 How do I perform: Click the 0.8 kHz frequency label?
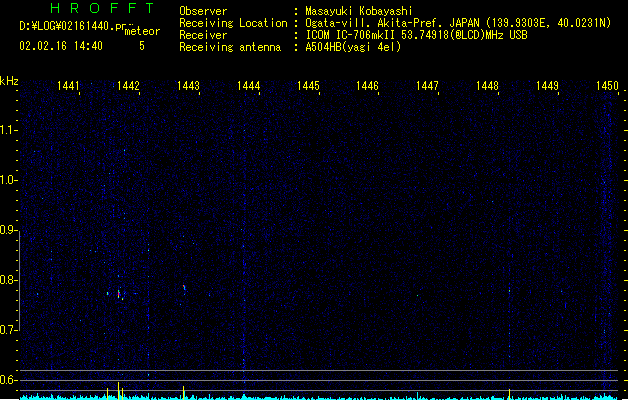tap(8, 280)
